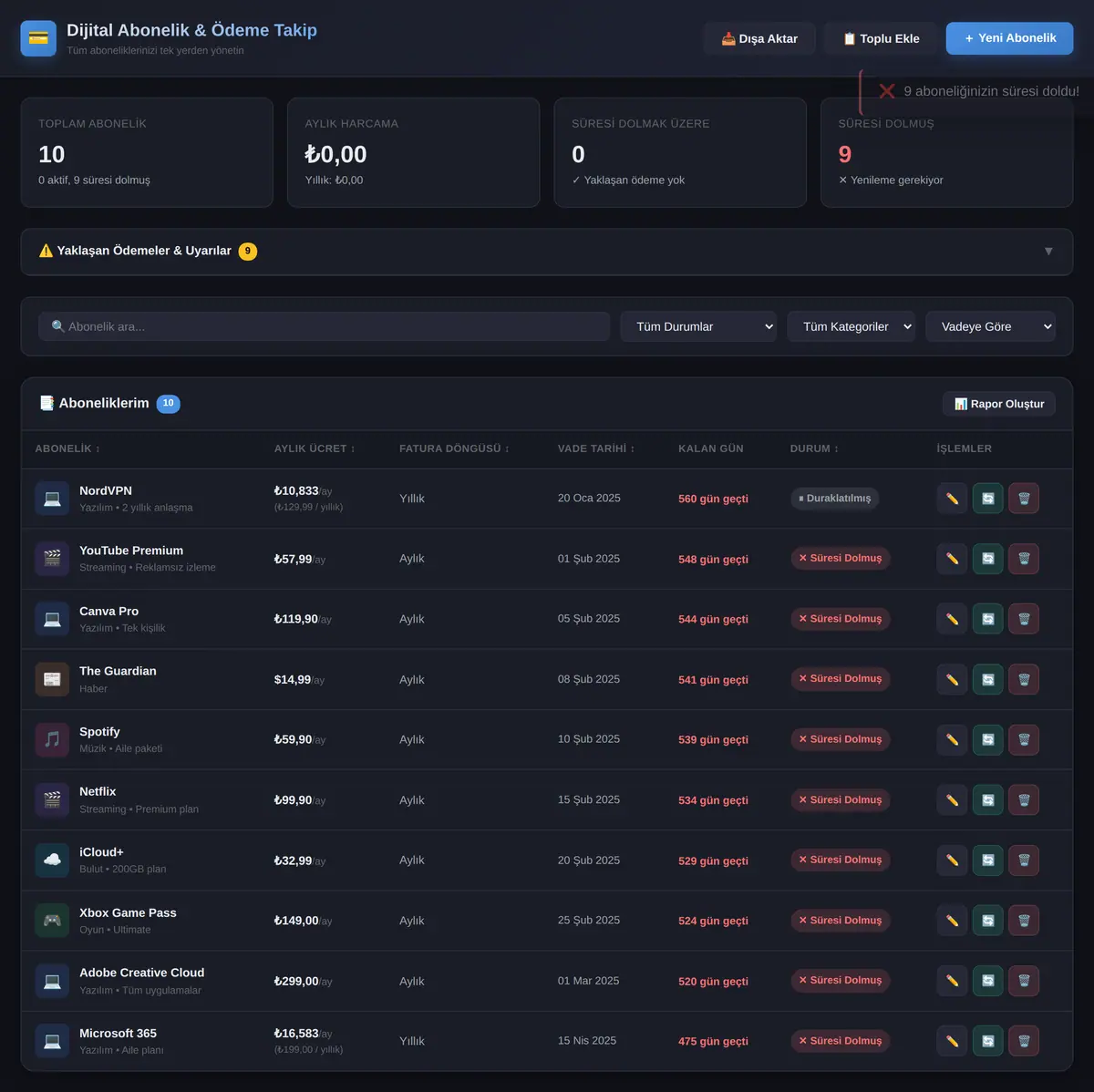Viewport: 1094px width, 1092px height.
Task: Click the $14,99 price for The Guardian
Action: 293,680
